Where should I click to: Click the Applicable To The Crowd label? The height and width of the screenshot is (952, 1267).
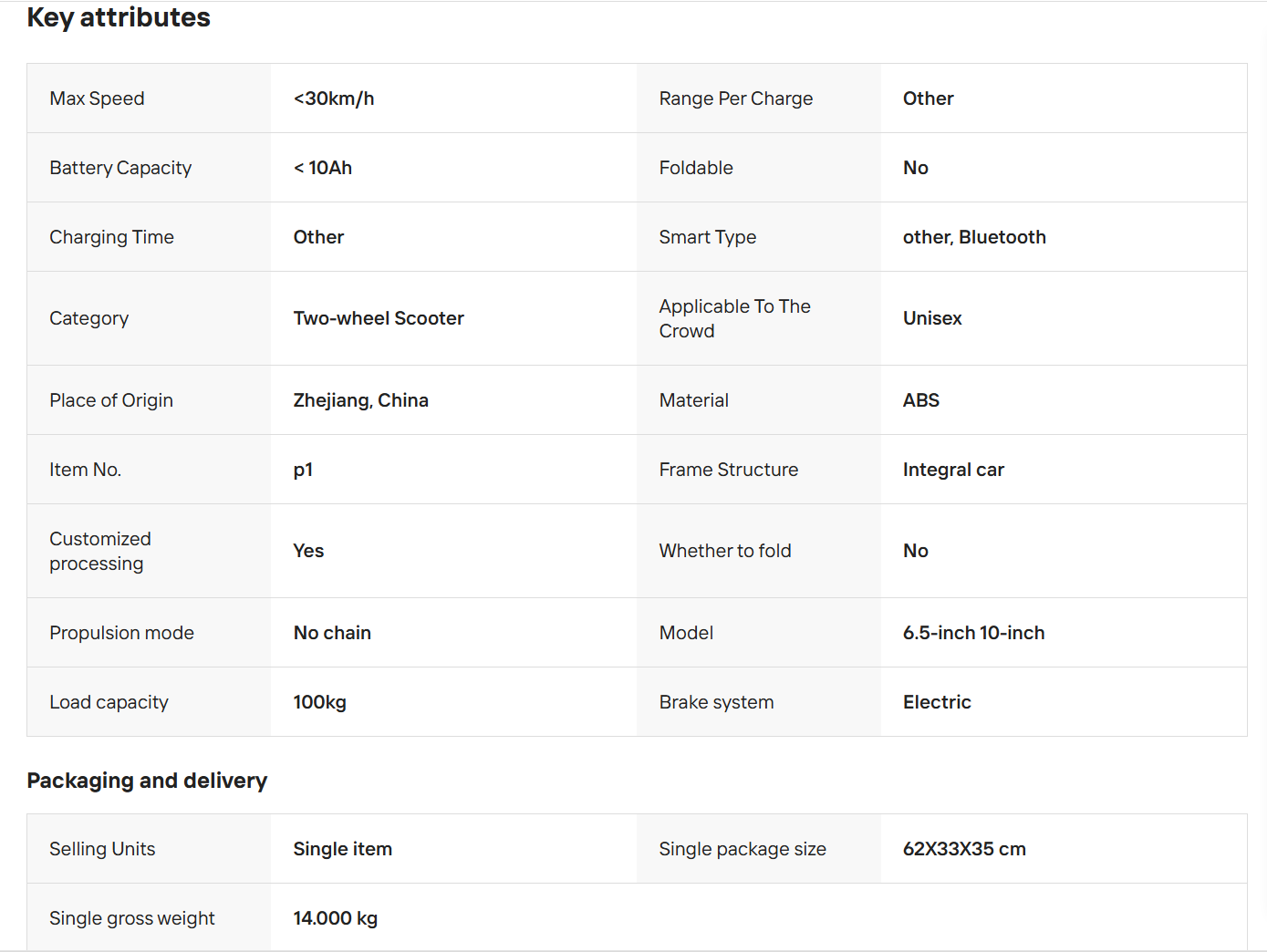pos(735,318)
